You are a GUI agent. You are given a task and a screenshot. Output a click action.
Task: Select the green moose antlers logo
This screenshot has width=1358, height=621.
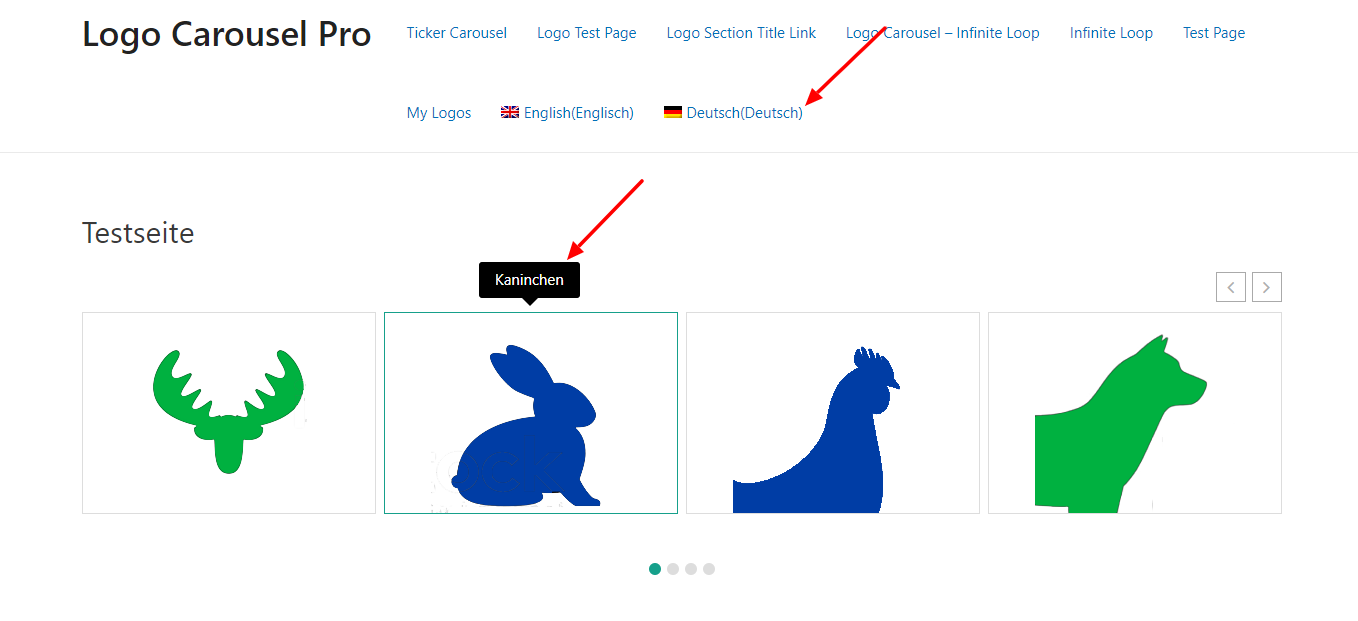tap(229, 412)
